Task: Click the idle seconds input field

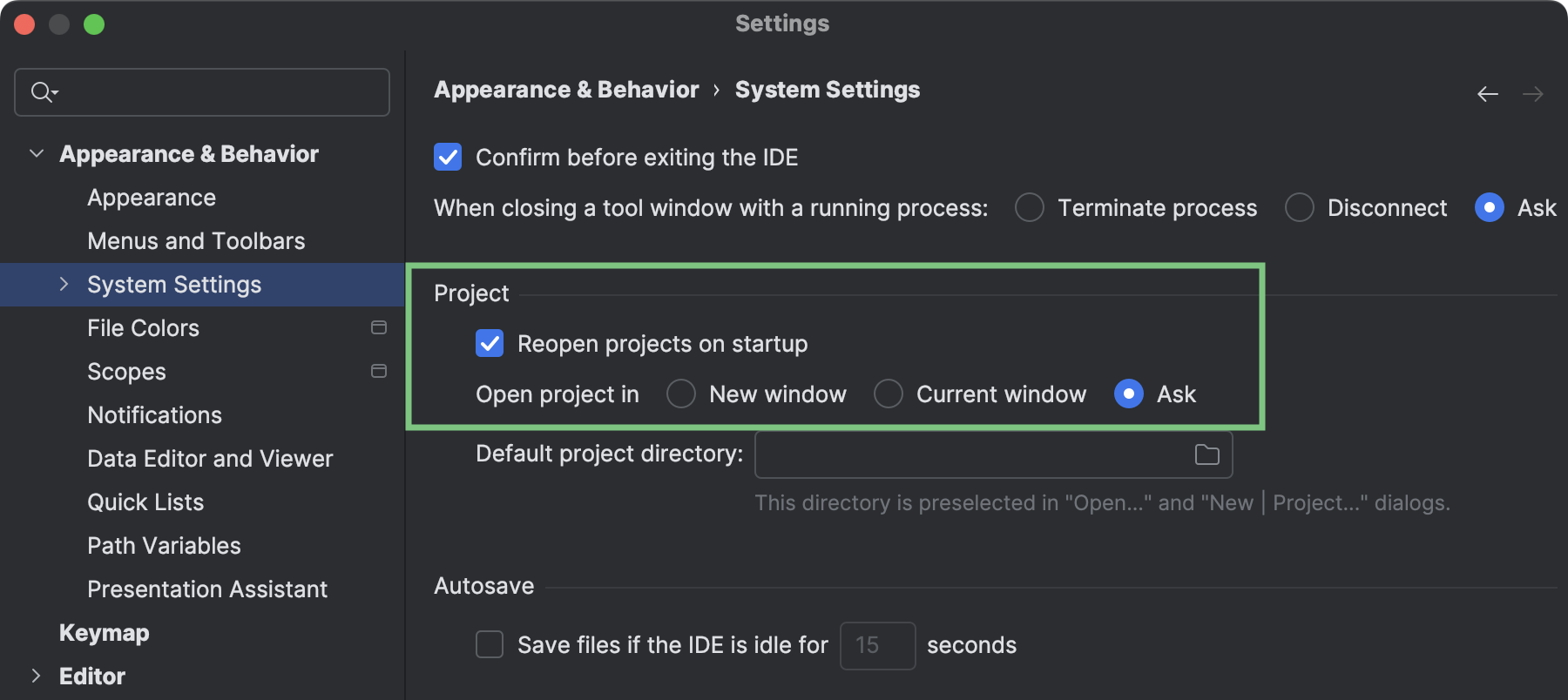Action: click(x=877, y=645)
